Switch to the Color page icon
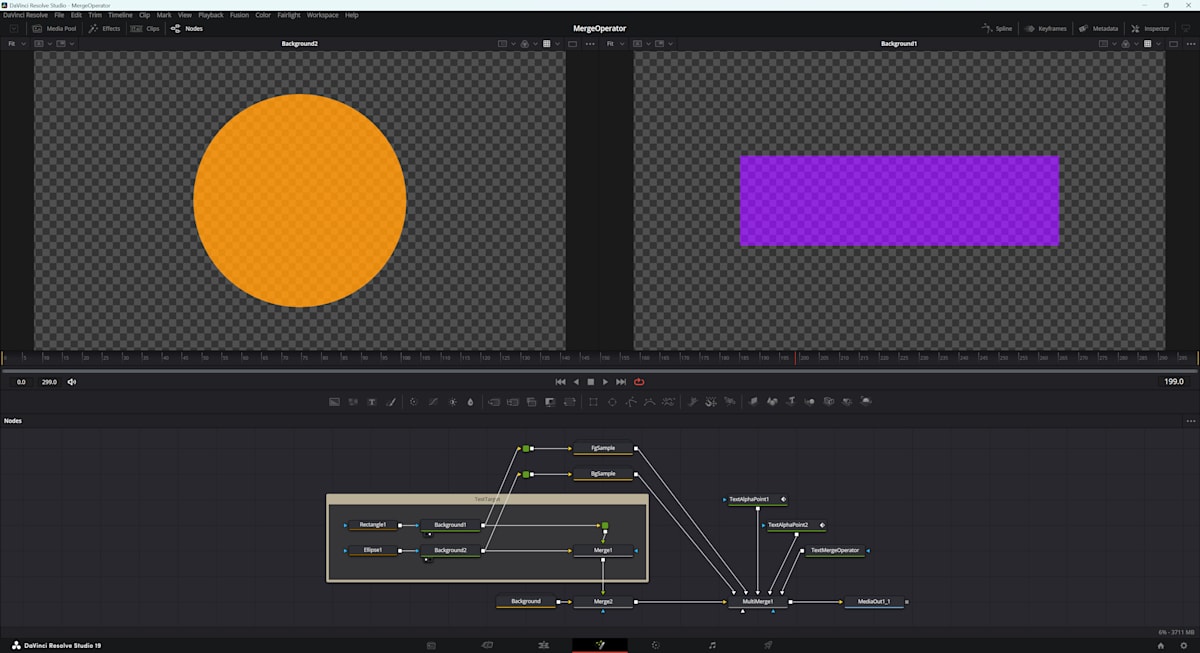The height and width of the screenshot is (653, 1200). tap(656, 646)
